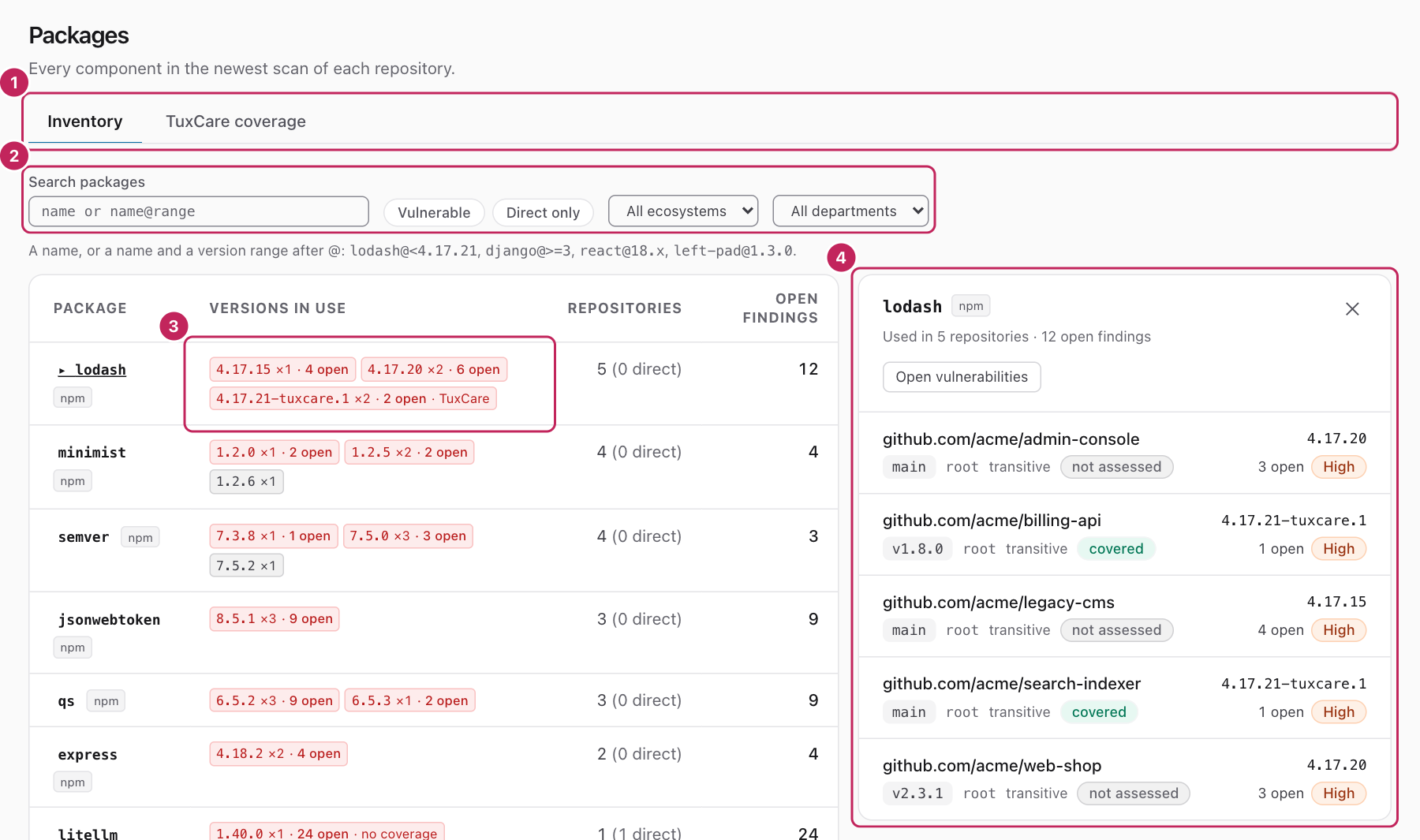Open github.com/acme/admin-console repository entry

pyautogui.click(x=1124, y=453)
